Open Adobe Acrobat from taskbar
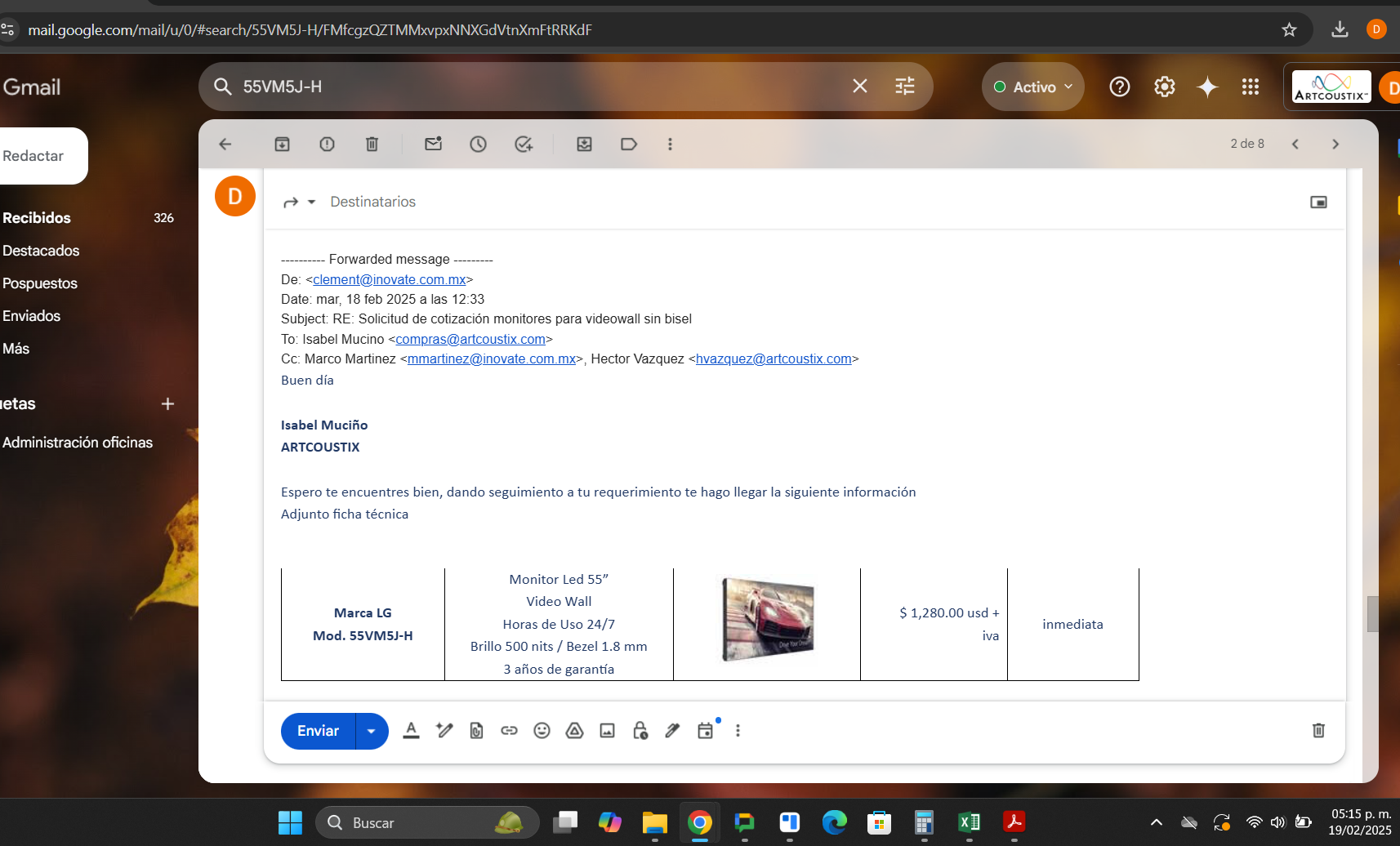The image size is (1400, 846). point(1014,822)
